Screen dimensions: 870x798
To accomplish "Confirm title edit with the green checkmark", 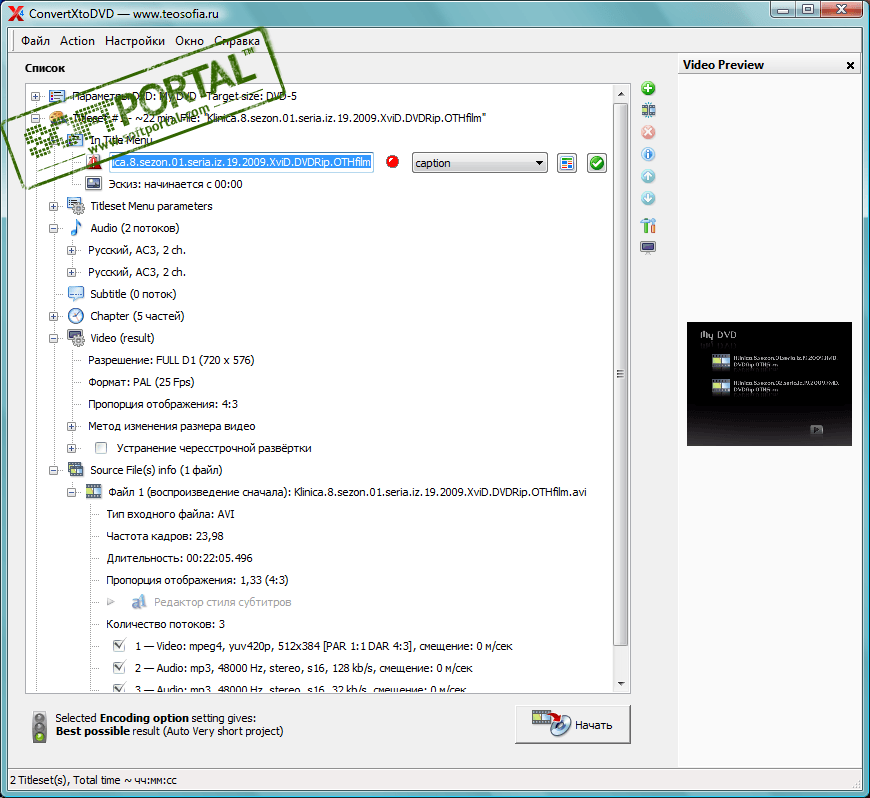I will click(x=596, y=163).
